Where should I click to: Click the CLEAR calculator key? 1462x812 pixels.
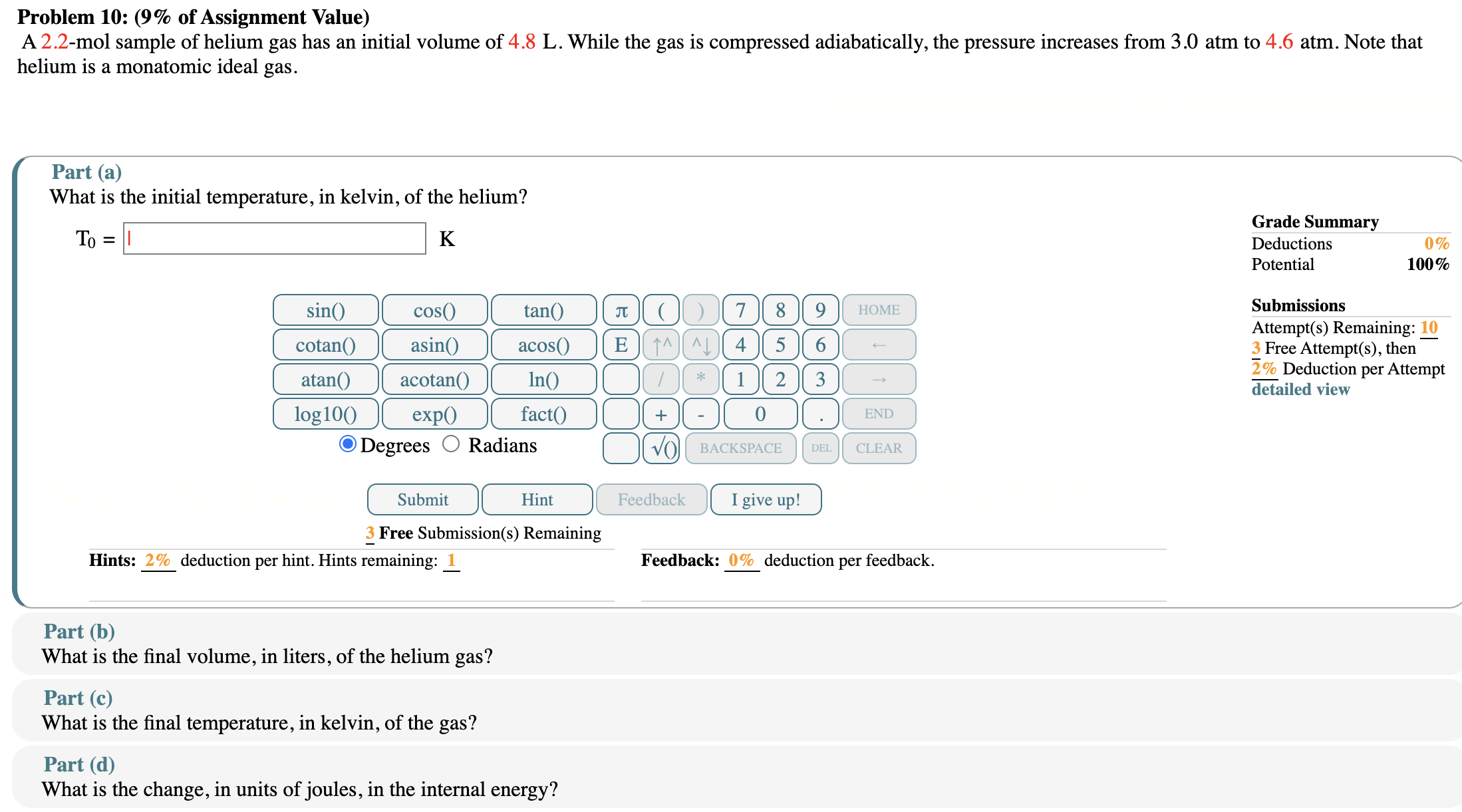point(879,448)
